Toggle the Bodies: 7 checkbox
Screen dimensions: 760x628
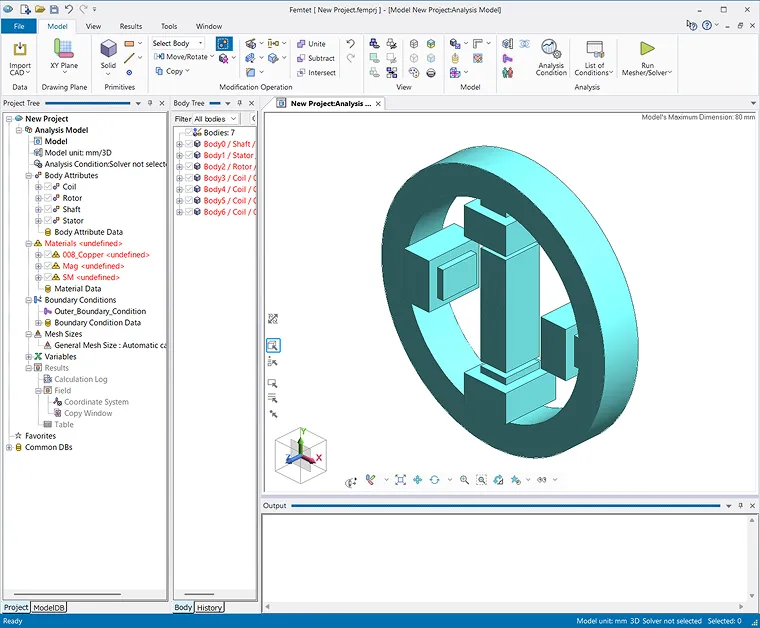point(189,132)
